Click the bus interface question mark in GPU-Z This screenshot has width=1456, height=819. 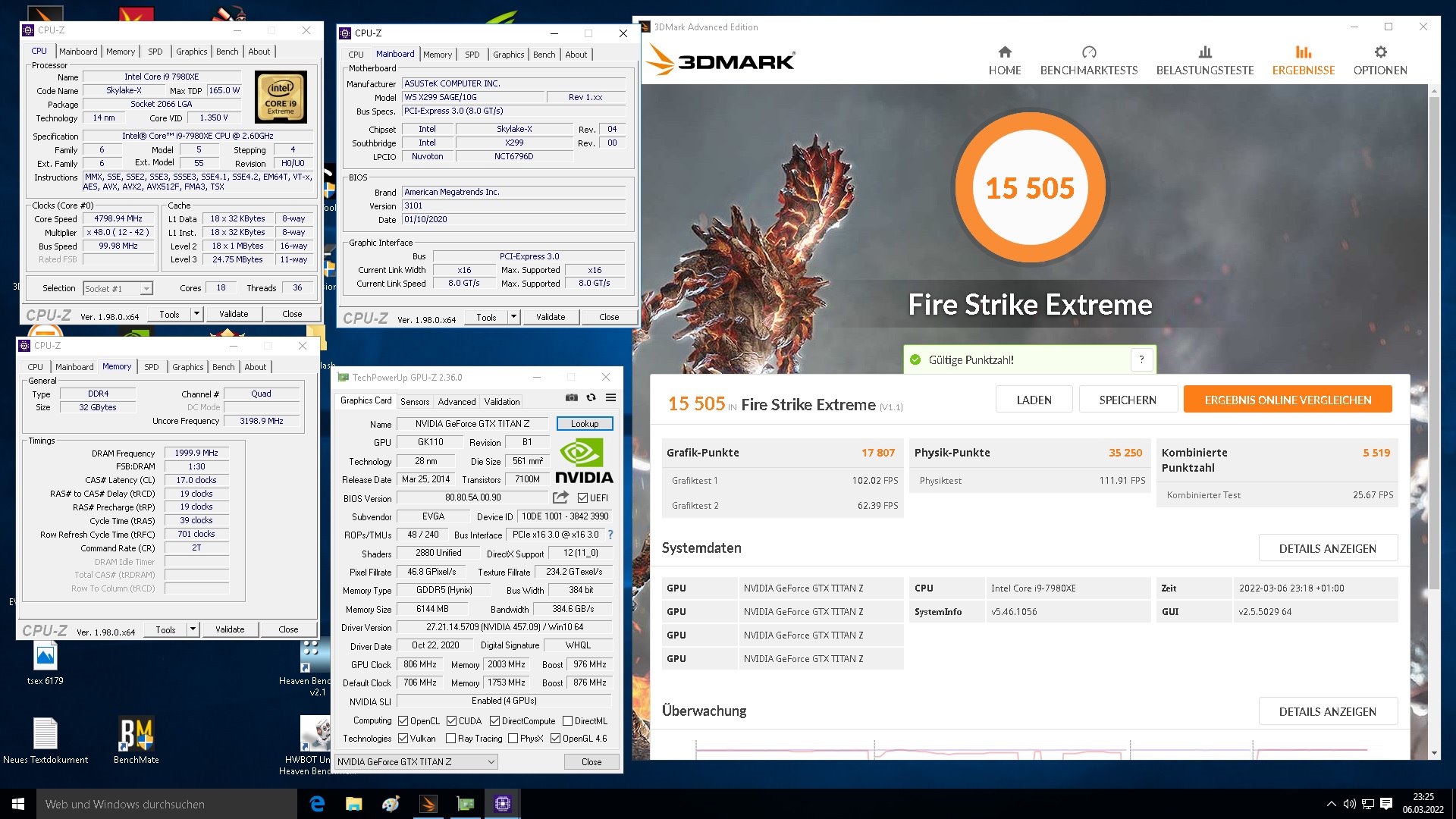(610, 535)
